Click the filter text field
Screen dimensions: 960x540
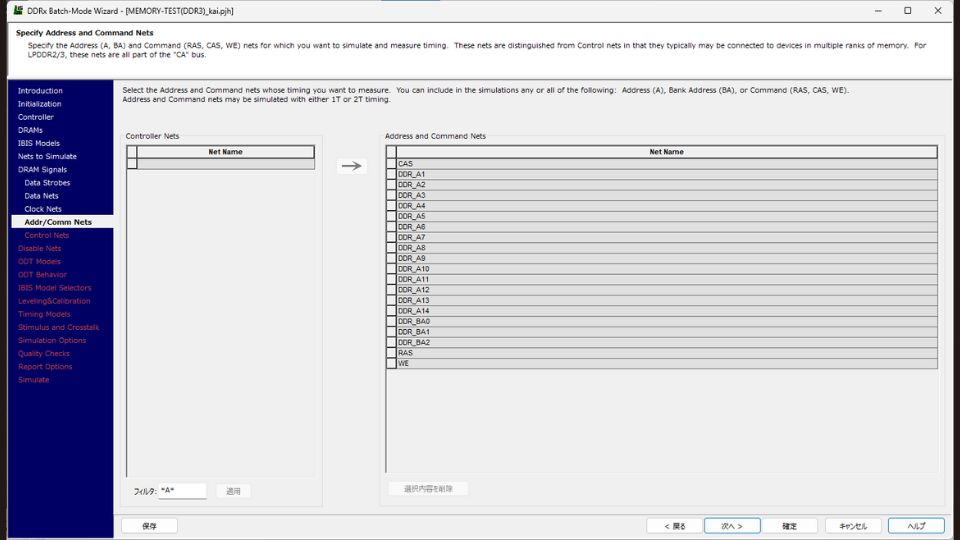(182, 491)
